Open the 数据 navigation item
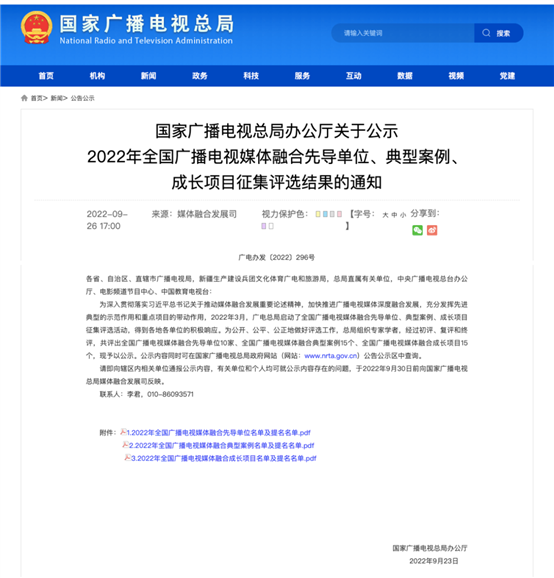Image resolution: width=554 pixels, height=578 pixels. (405, 76)
